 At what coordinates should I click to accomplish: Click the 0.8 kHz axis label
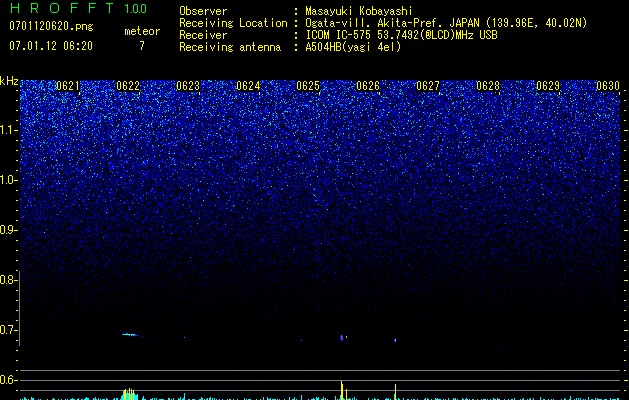pyautogui.click(x=9, y=280)
